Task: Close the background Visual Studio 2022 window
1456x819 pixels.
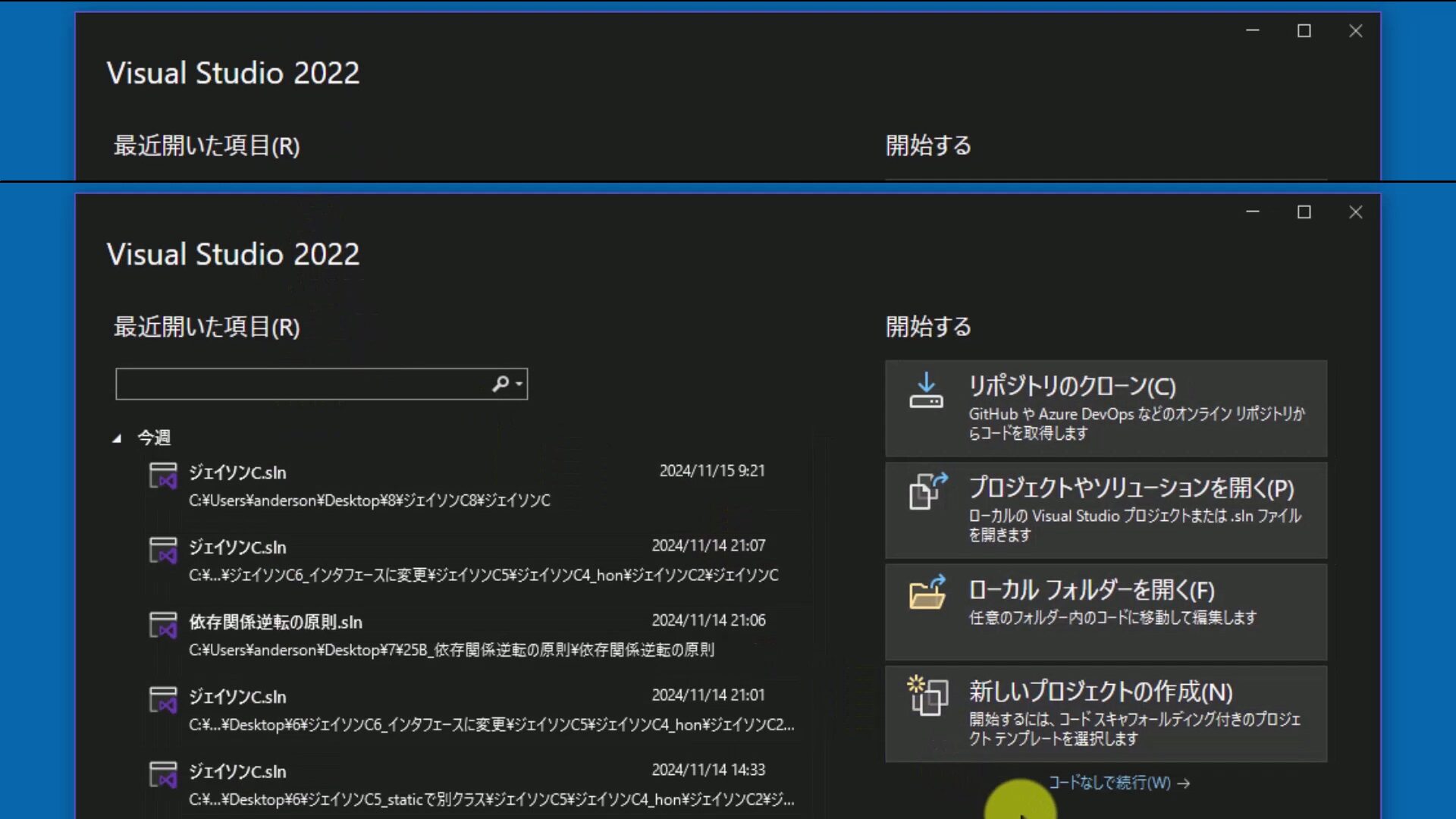Action: [x=1356, y=30]
